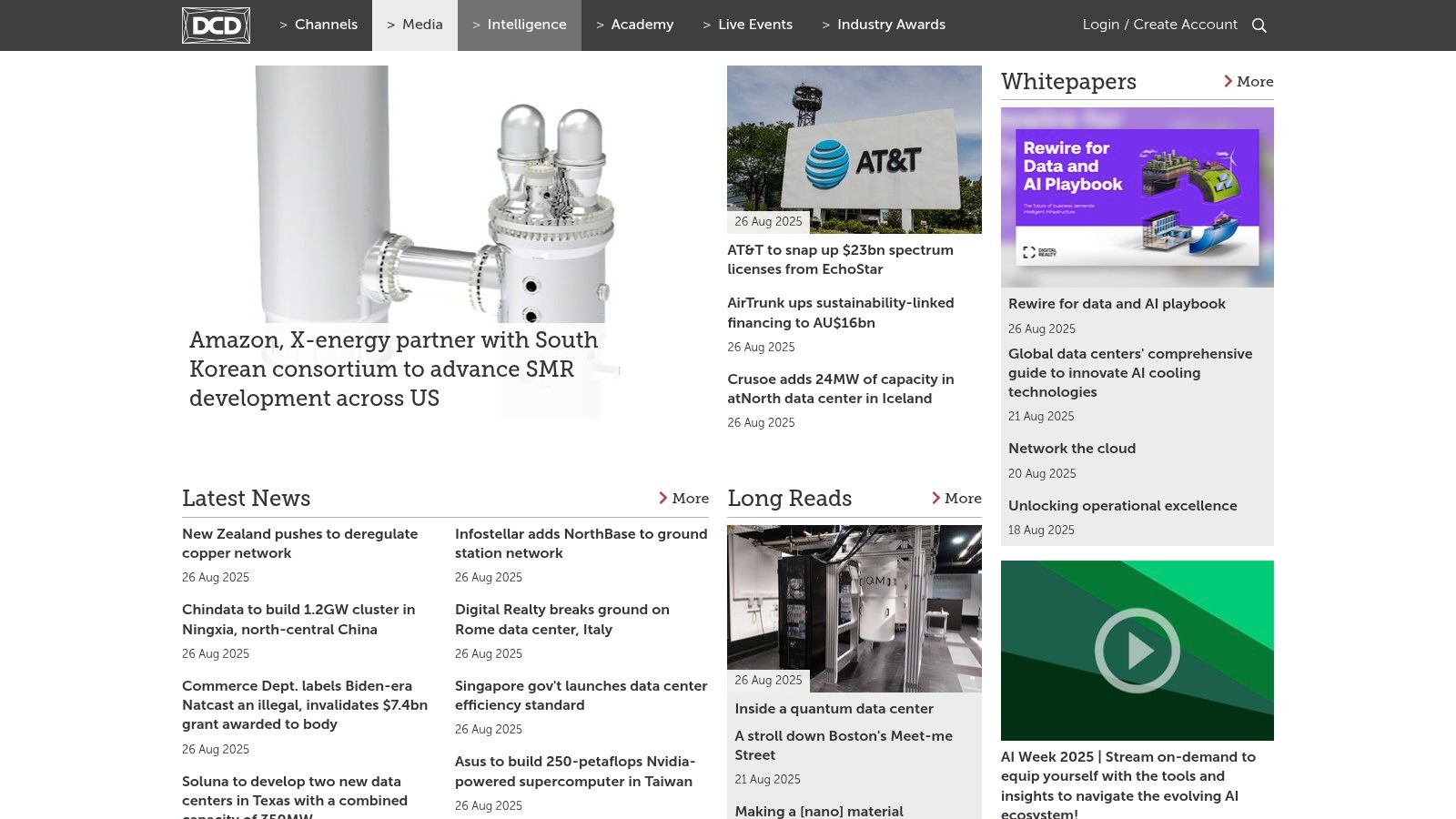Image resolution: width=1456 pixels, height=819 pixels.
Task: Play the AI Week 2025 video
Action: pos(1137,651)
